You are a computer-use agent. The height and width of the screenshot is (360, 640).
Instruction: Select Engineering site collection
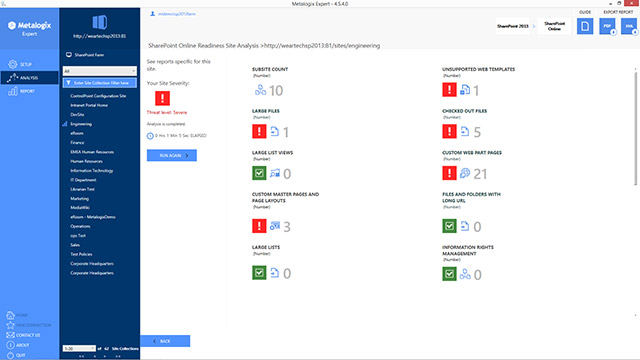81,124
